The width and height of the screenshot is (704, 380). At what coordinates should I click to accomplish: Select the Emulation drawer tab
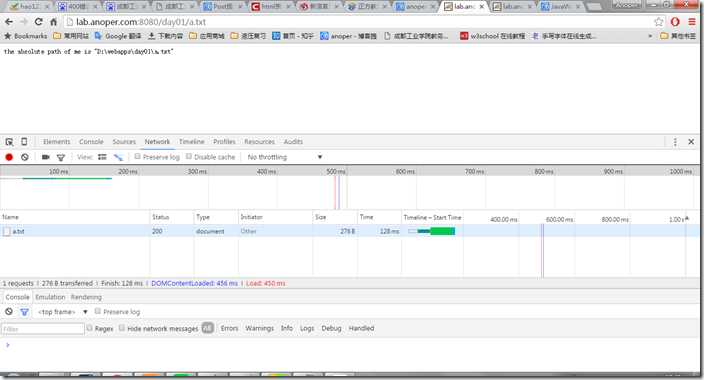(50, 297)
